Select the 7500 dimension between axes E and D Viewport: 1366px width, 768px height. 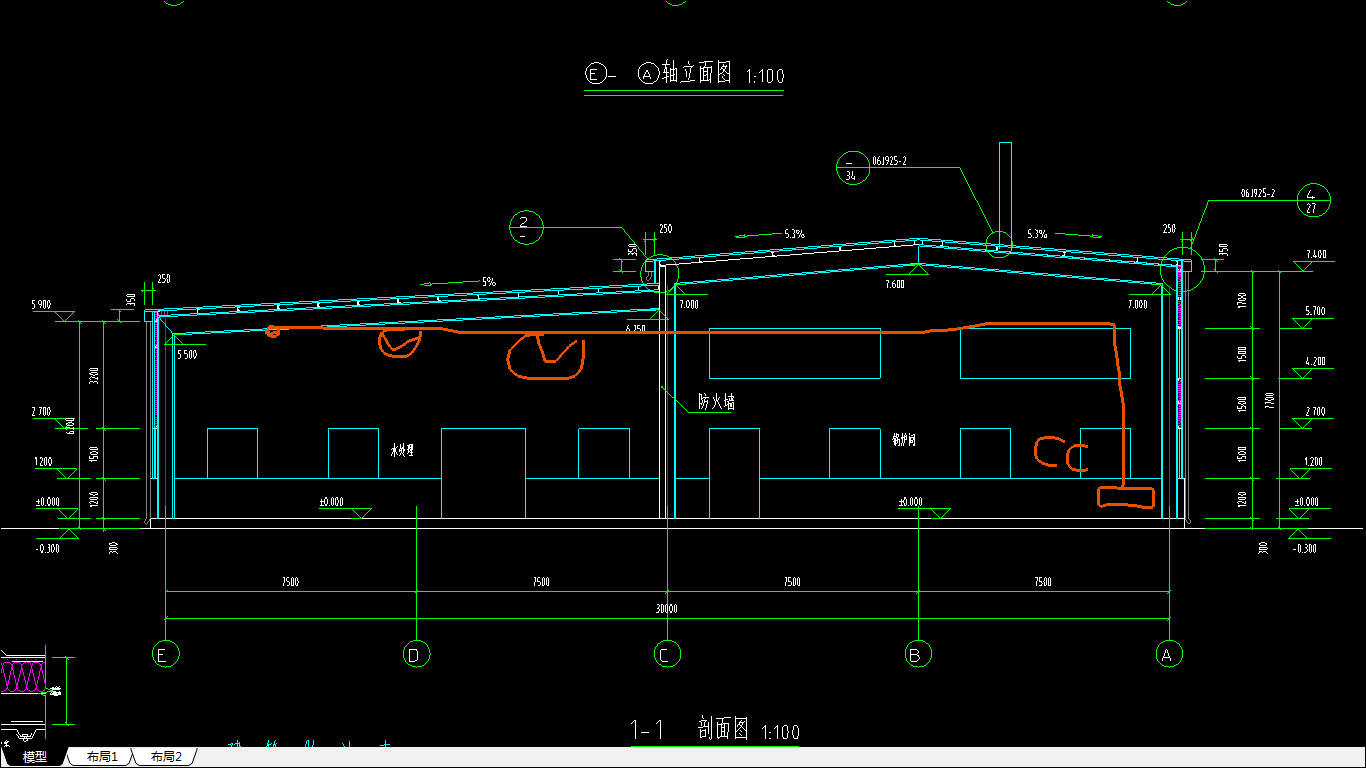[290, 582]
